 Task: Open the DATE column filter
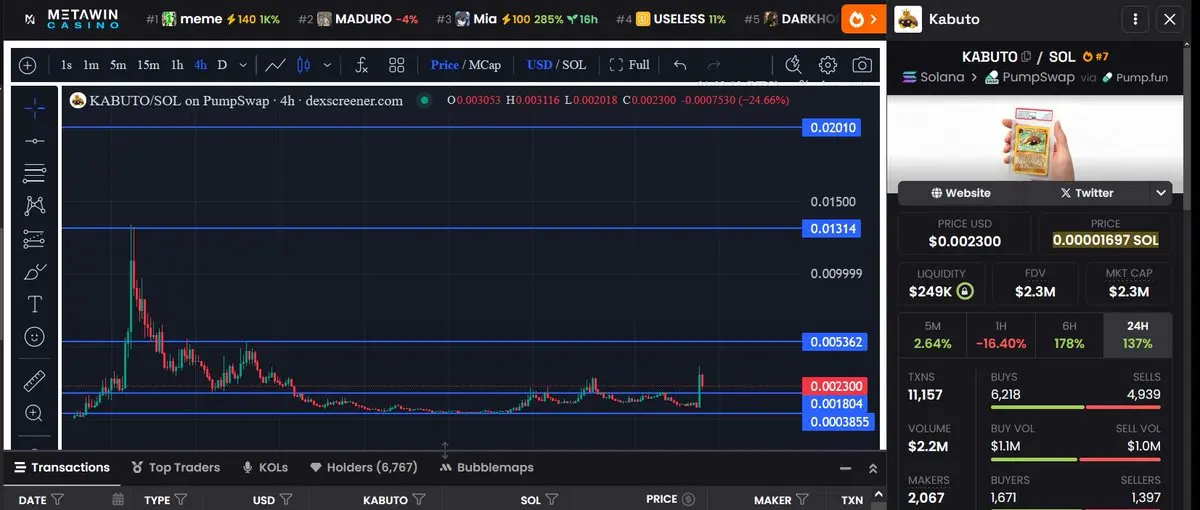[x=57, y=499]
